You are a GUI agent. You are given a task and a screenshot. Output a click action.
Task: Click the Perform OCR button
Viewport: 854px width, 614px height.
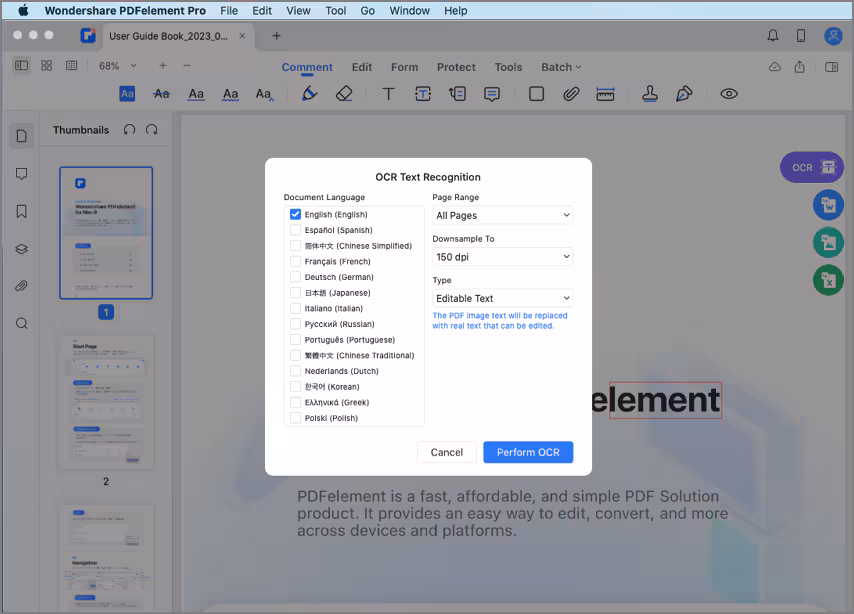click(528, 452)
